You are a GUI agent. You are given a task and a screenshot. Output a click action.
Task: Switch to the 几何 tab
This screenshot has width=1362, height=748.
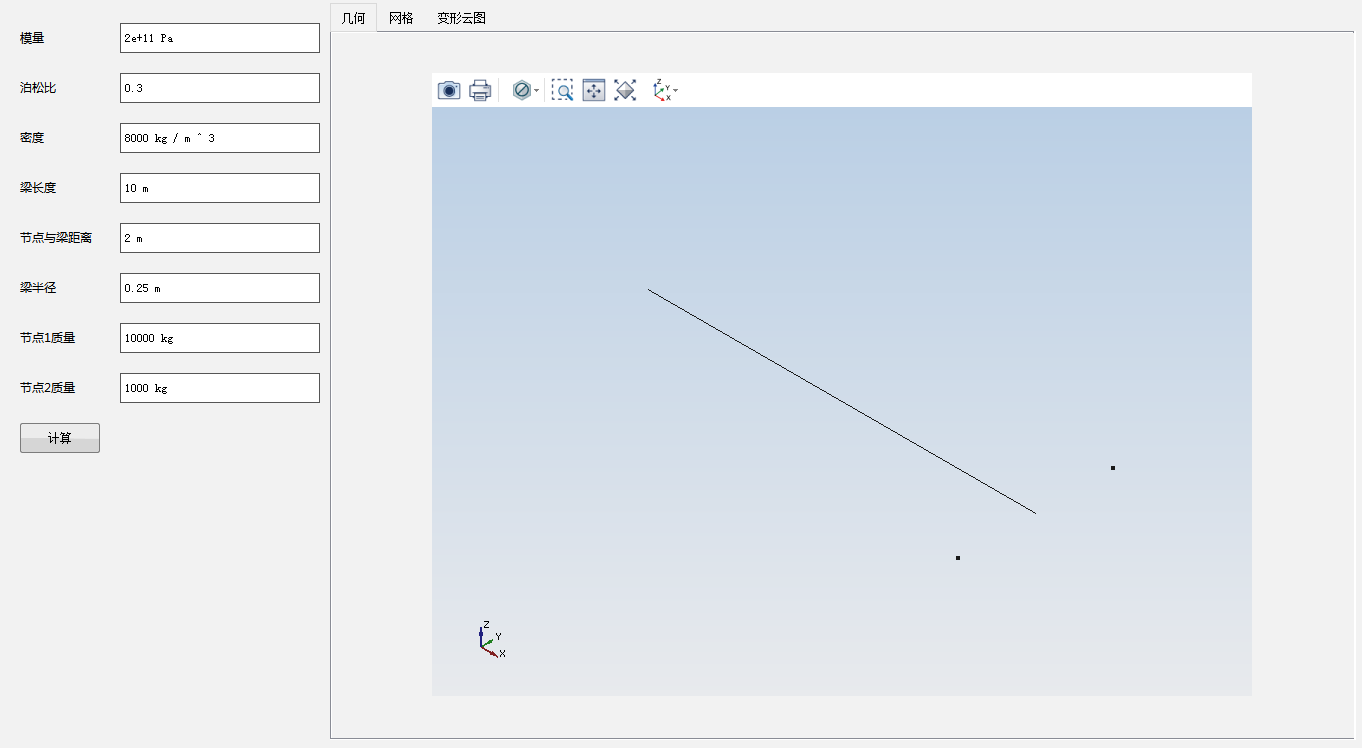coord(354,18)
